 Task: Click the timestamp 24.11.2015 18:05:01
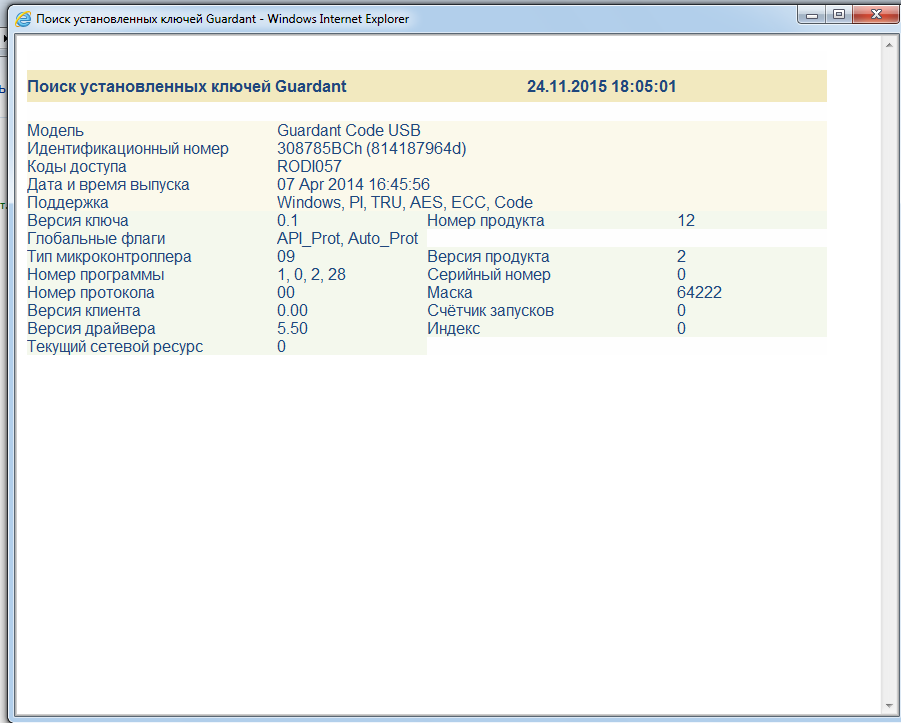(x=602, y=87)
